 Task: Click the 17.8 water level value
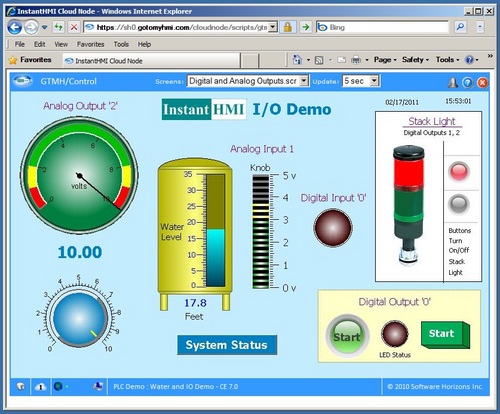point(195,303)
